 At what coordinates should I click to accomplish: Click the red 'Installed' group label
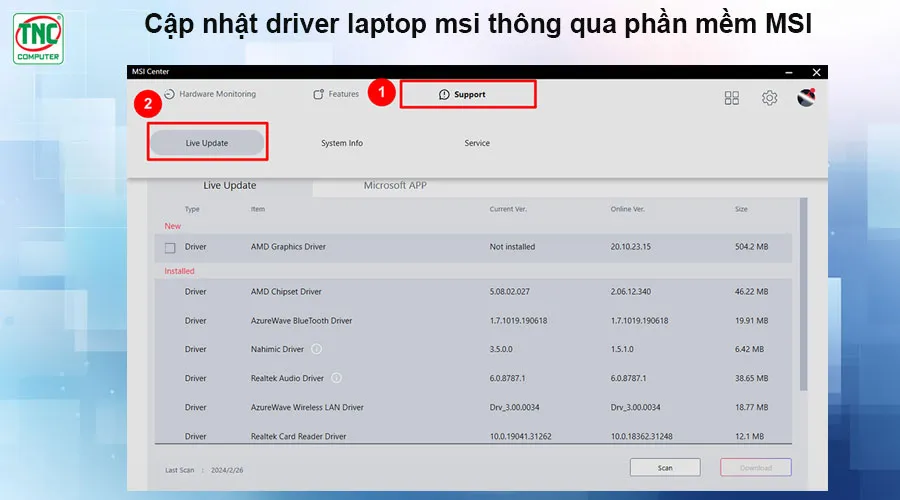coord(179,271)
